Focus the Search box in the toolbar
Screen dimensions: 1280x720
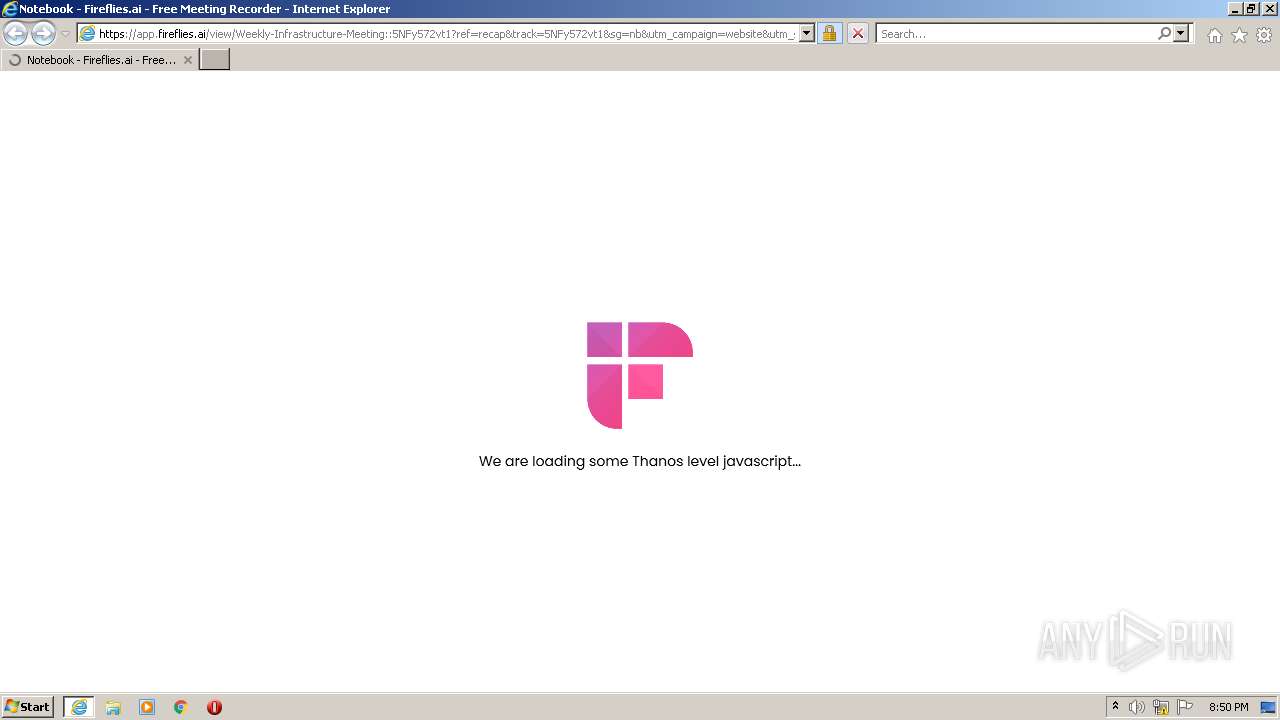pos(1016,34)
